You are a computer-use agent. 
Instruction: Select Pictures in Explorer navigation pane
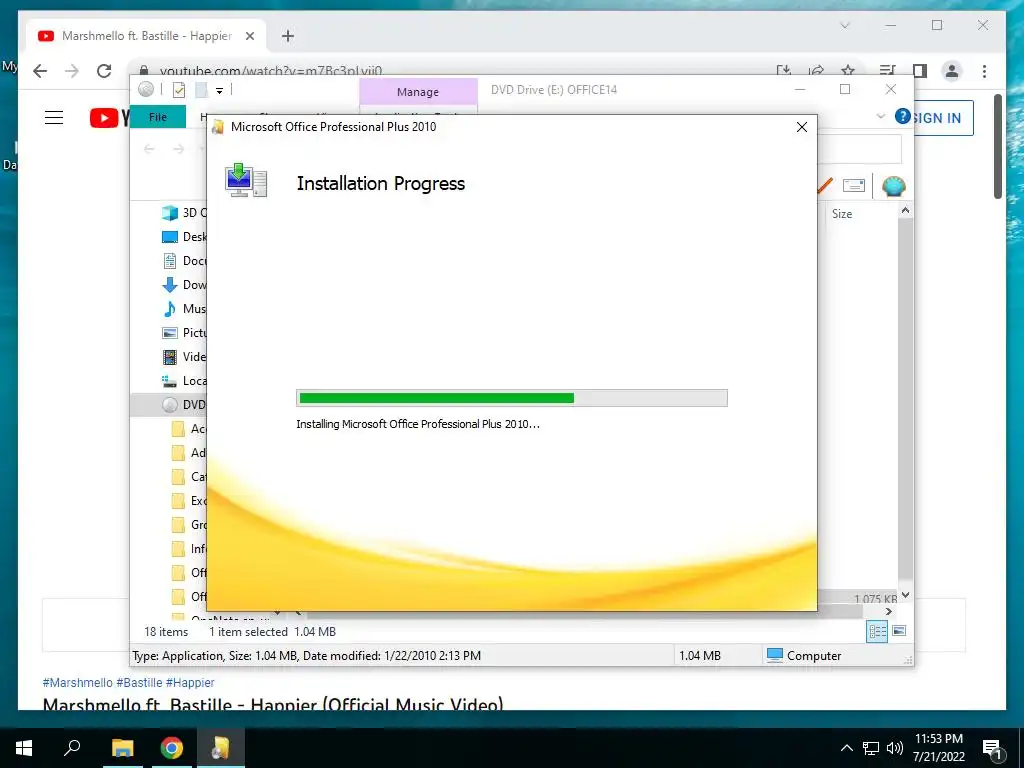click(x=183, y=332)
